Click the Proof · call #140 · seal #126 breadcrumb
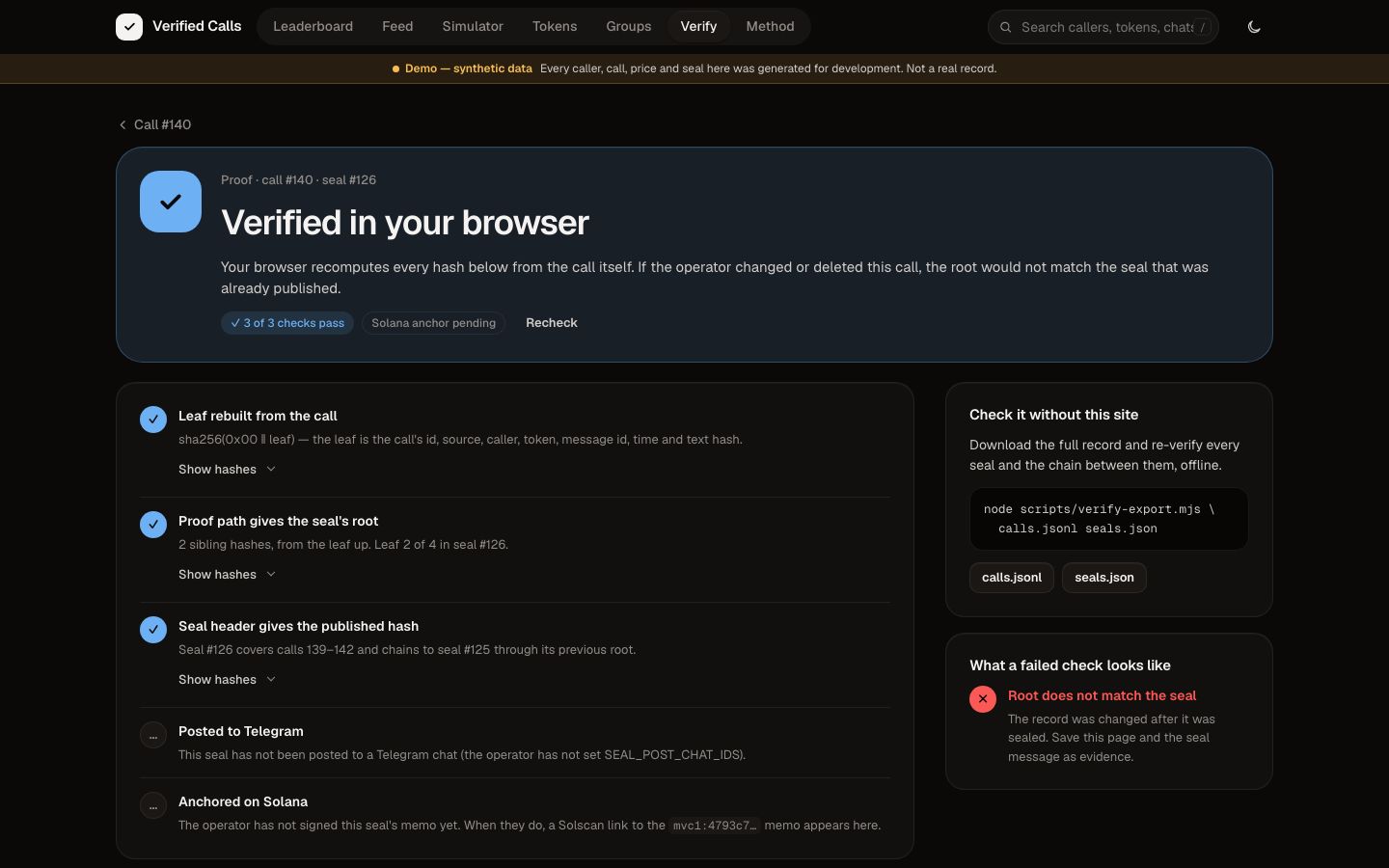Image resolution: width=1389 pixels, height=868 pixels. (x=298, y=180)
